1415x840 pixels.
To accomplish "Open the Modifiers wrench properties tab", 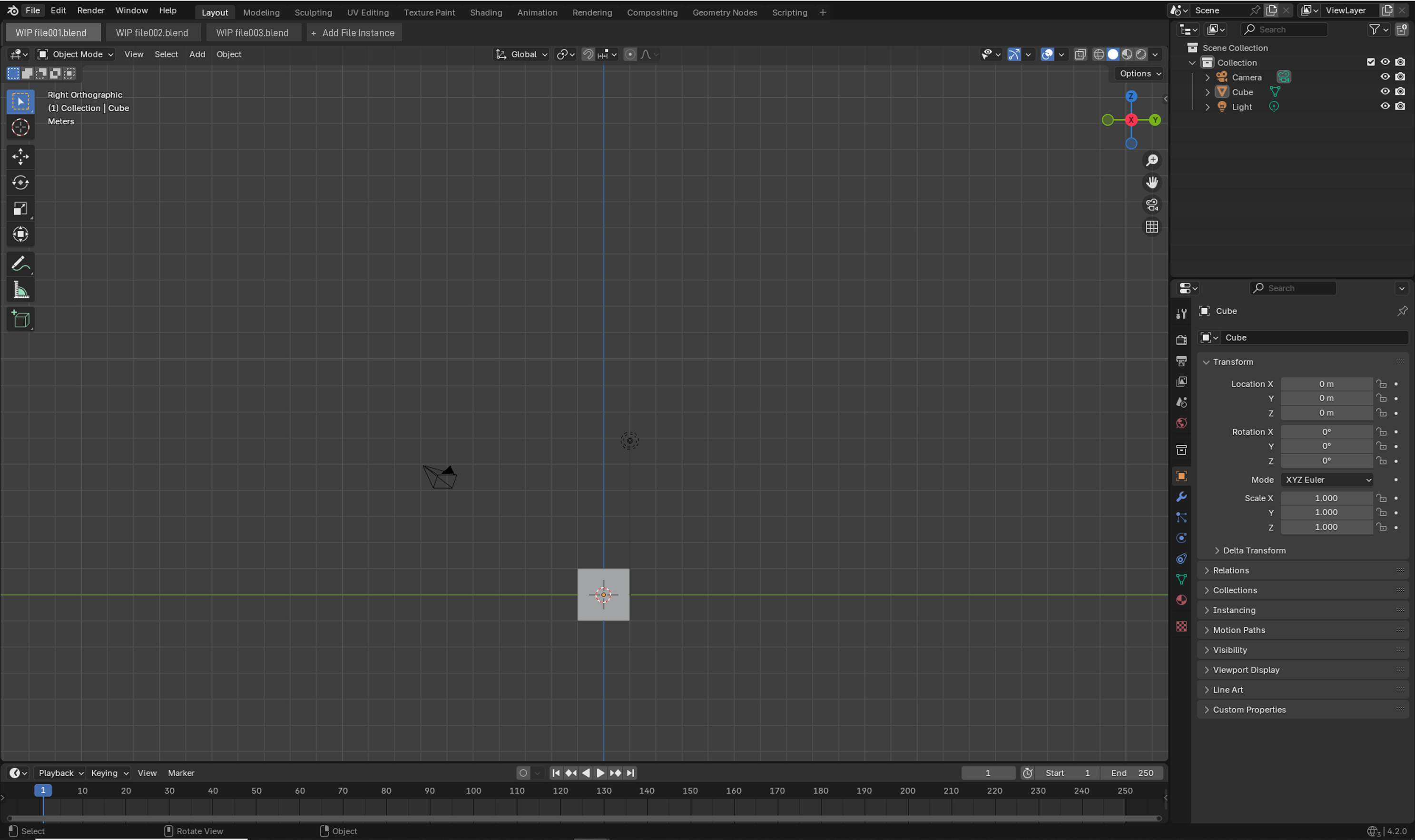I will point(1181,497).
